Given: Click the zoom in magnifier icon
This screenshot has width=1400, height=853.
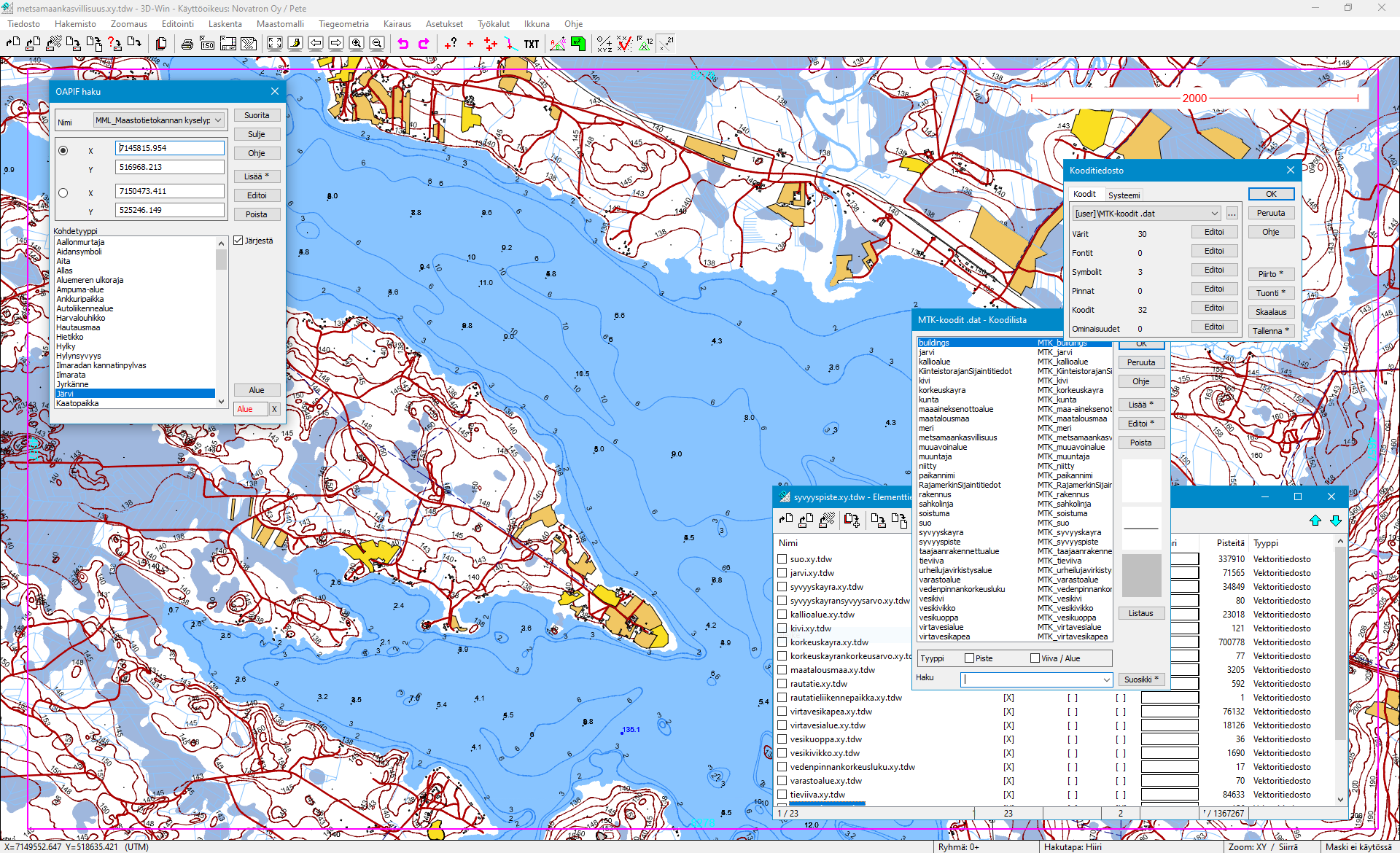Looking at the screenshot, I should pos(357,44).
